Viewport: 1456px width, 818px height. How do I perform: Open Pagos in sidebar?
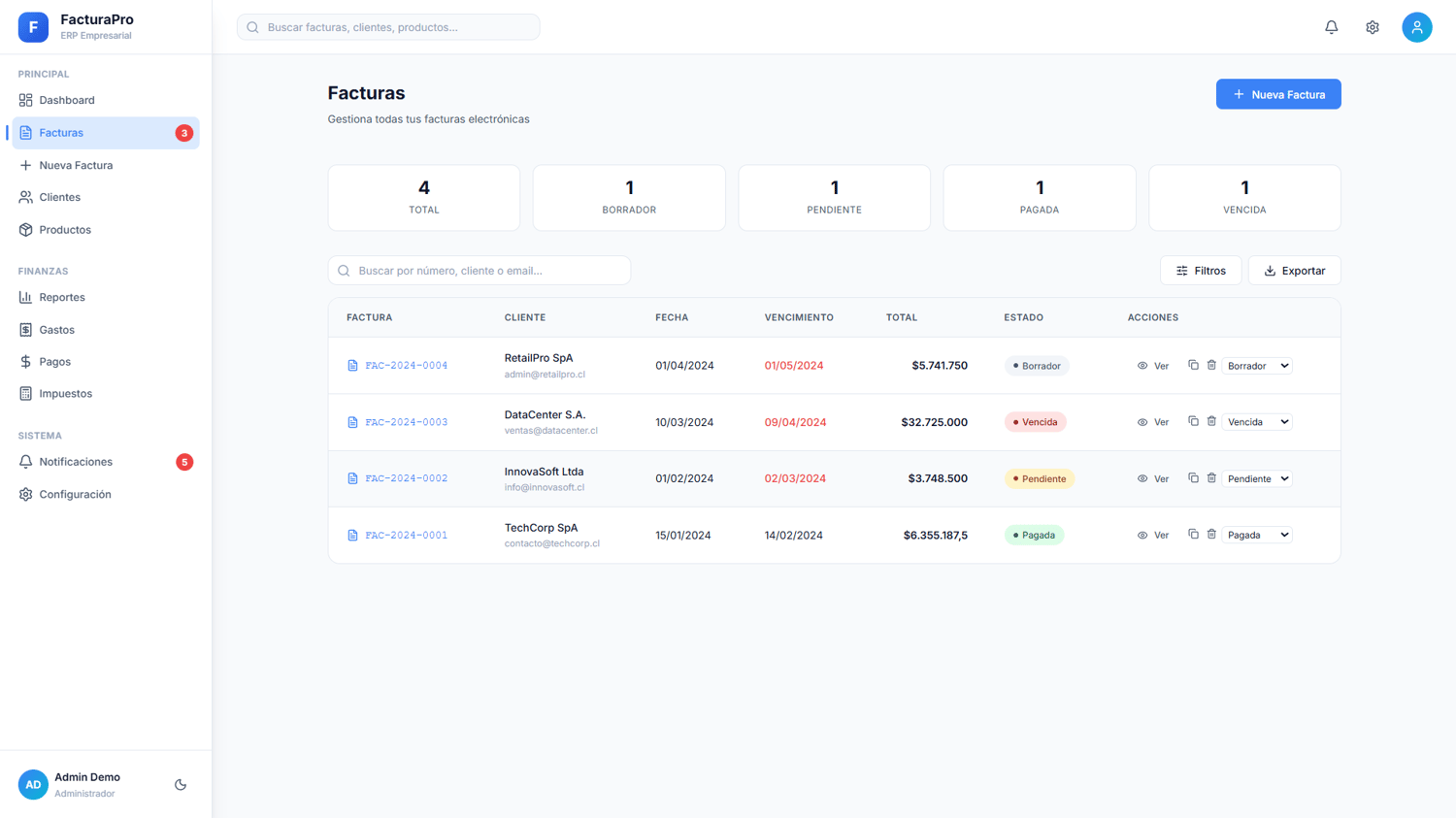[105, 362]
